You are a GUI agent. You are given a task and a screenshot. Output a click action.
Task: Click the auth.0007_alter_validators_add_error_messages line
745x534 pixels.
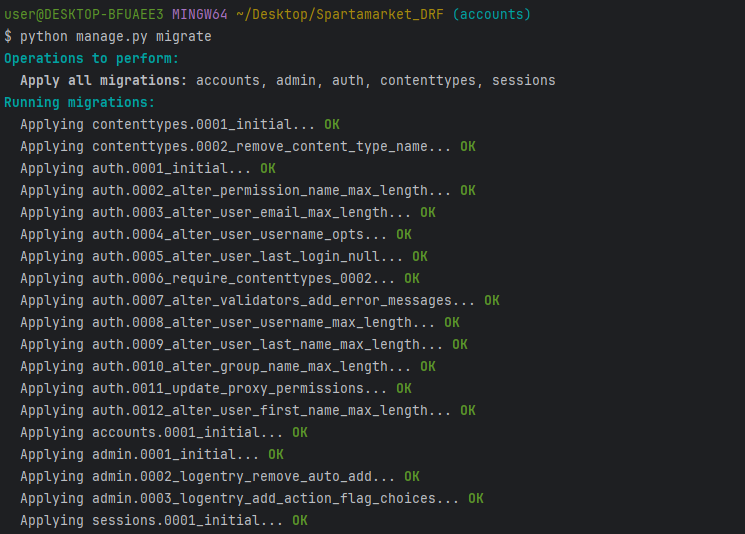coord(260,301)
